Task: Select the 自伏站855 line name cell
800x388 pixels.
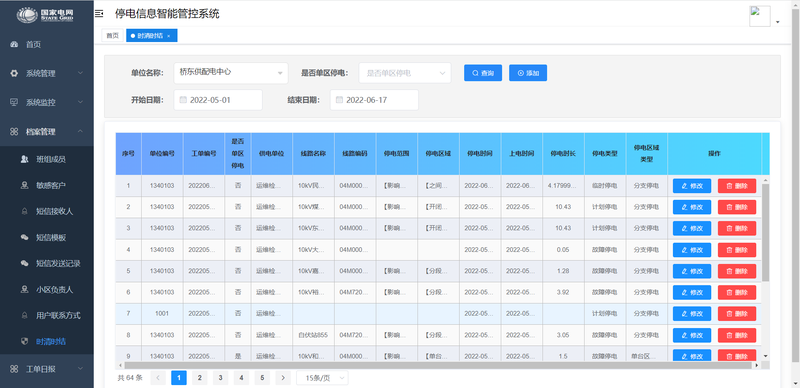Action: [x=313, y=335]
